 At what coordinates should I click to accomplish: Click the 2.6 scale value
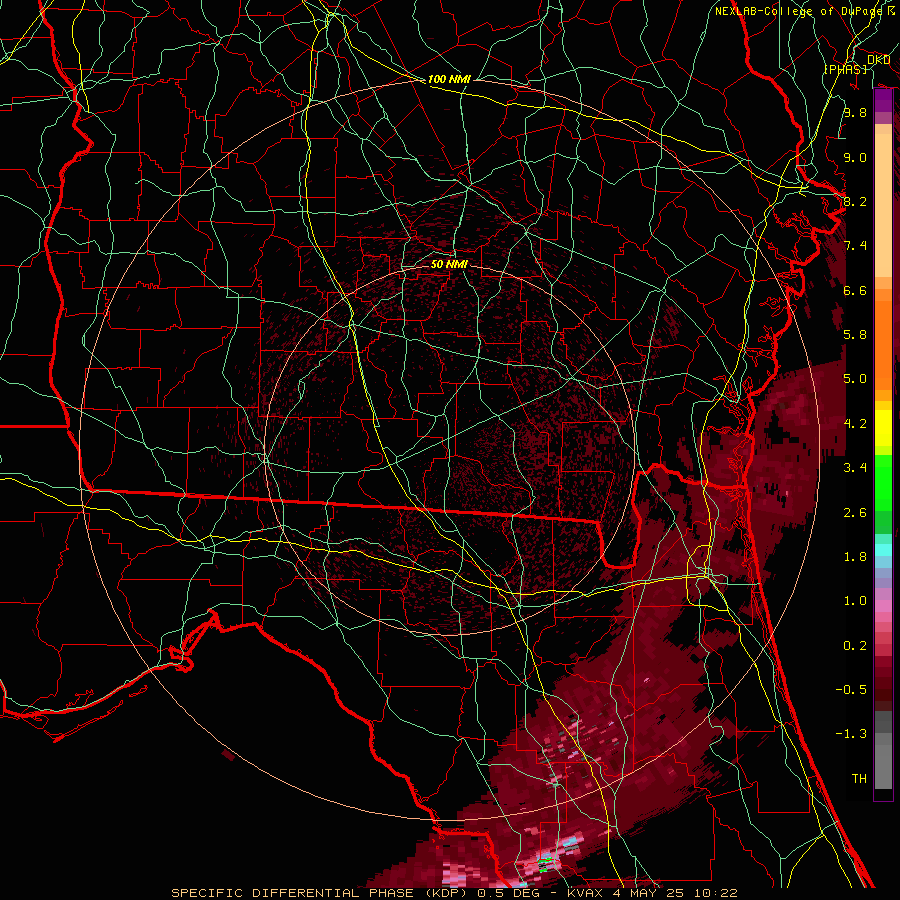[x=855, y=513]
